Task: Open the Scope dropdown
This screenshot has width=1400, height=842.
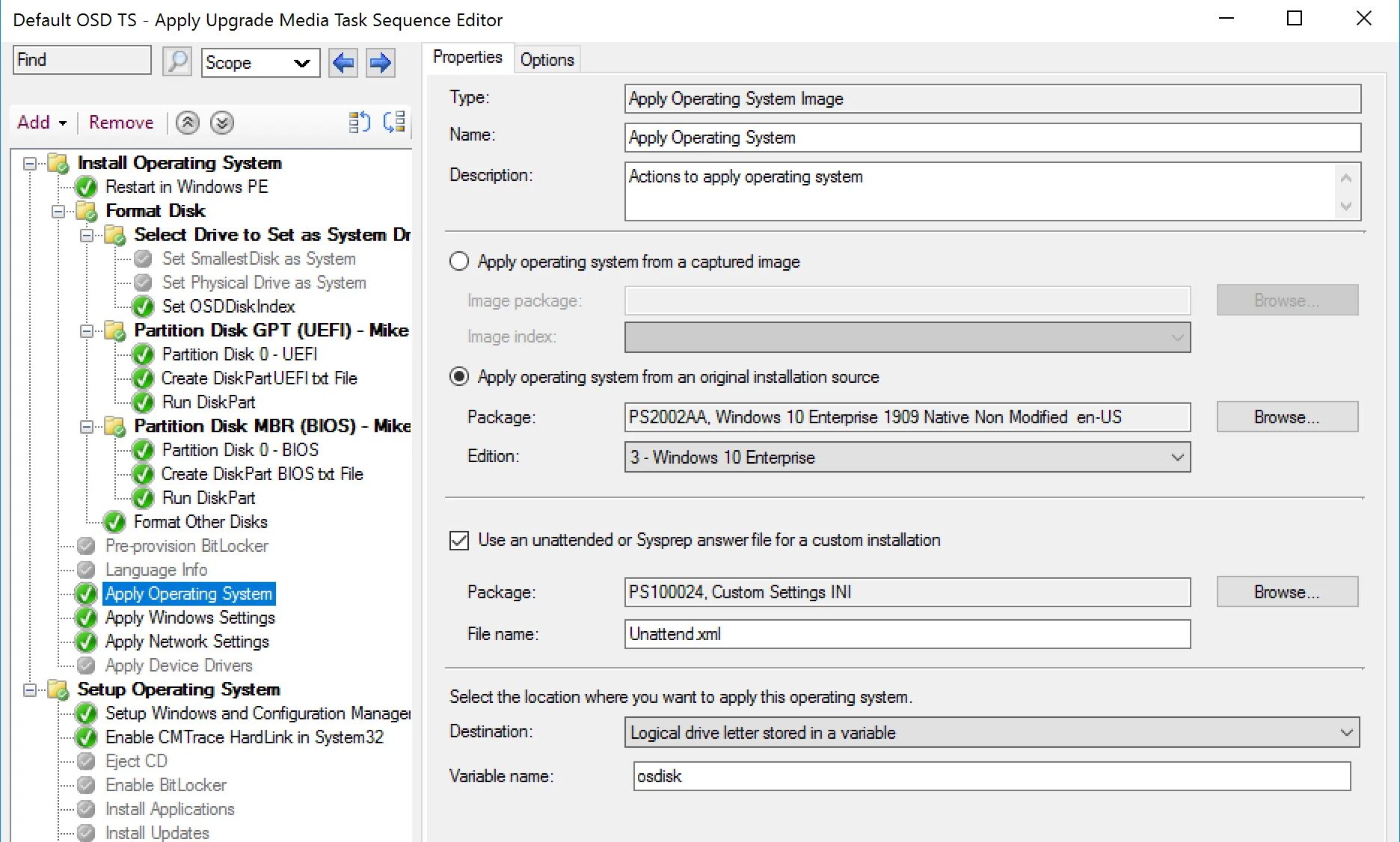Action: coord(301,63)
